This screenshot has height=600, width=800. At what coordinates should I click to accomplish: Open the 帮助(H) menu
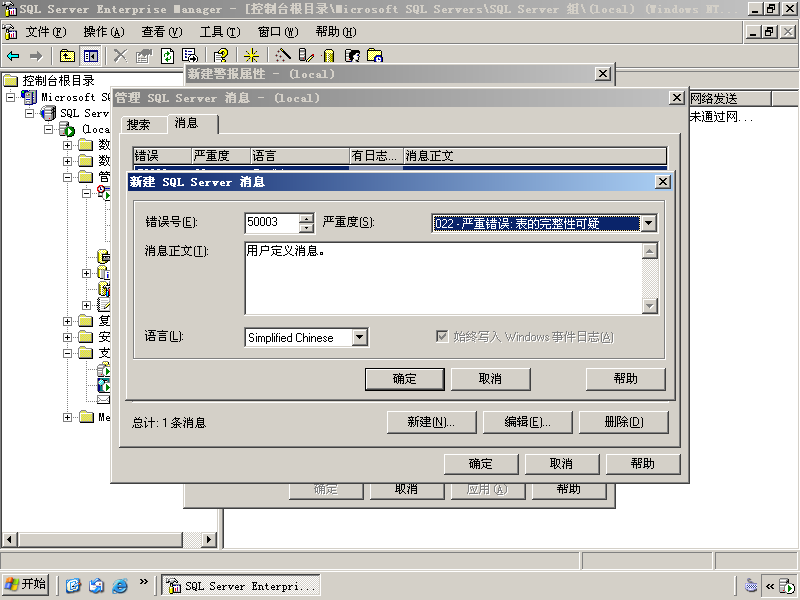336,32
